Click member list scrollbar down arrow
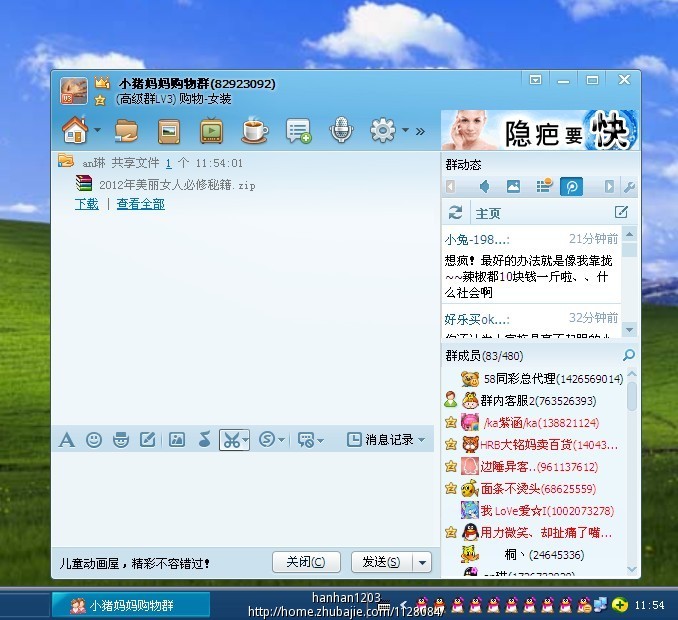The width and height of the screenshot is (678, 620). (x=632, y=569)
